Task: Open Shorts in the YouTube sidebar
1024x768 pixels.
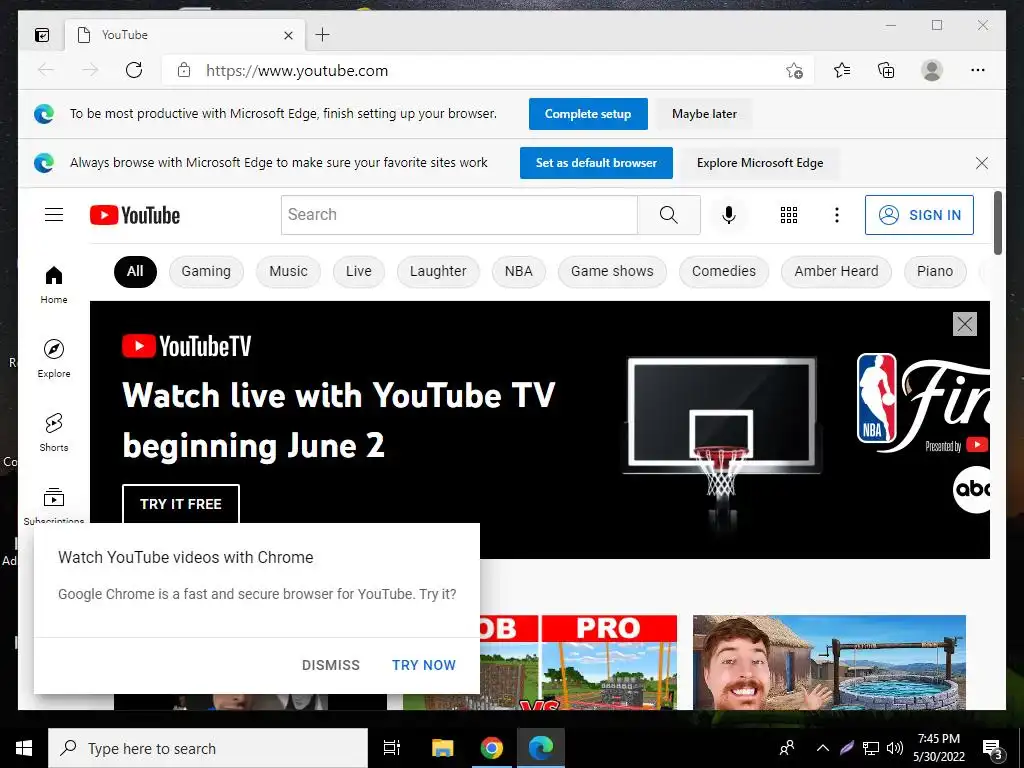Action: (54, 432)
